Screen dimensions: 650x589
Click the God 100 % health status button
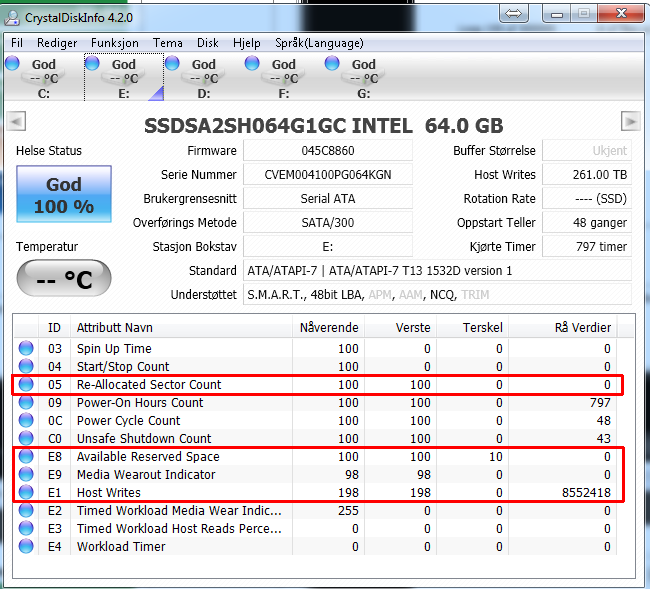(x=64, y=194)
